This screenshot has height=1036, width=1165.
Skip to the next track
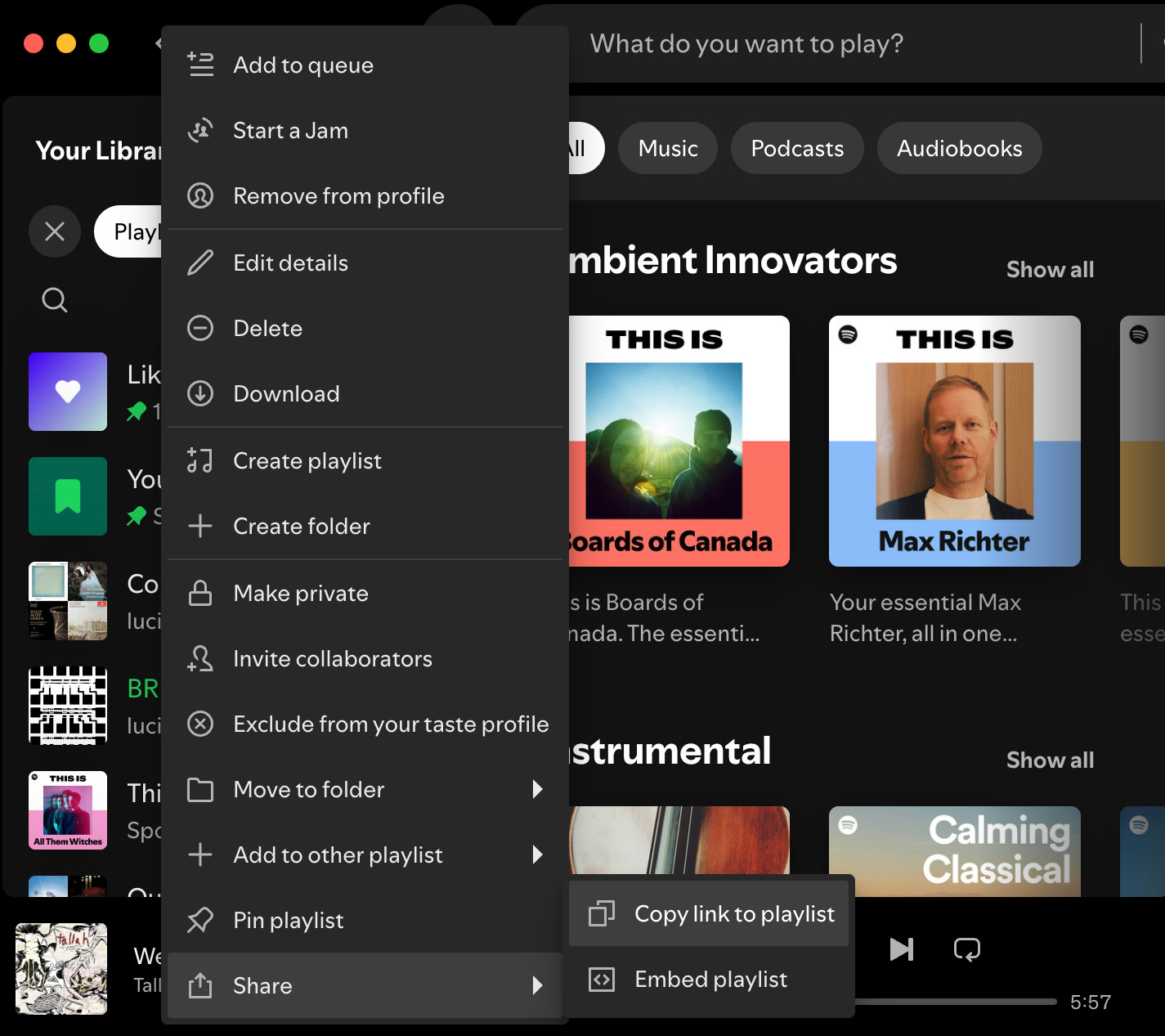901,949
